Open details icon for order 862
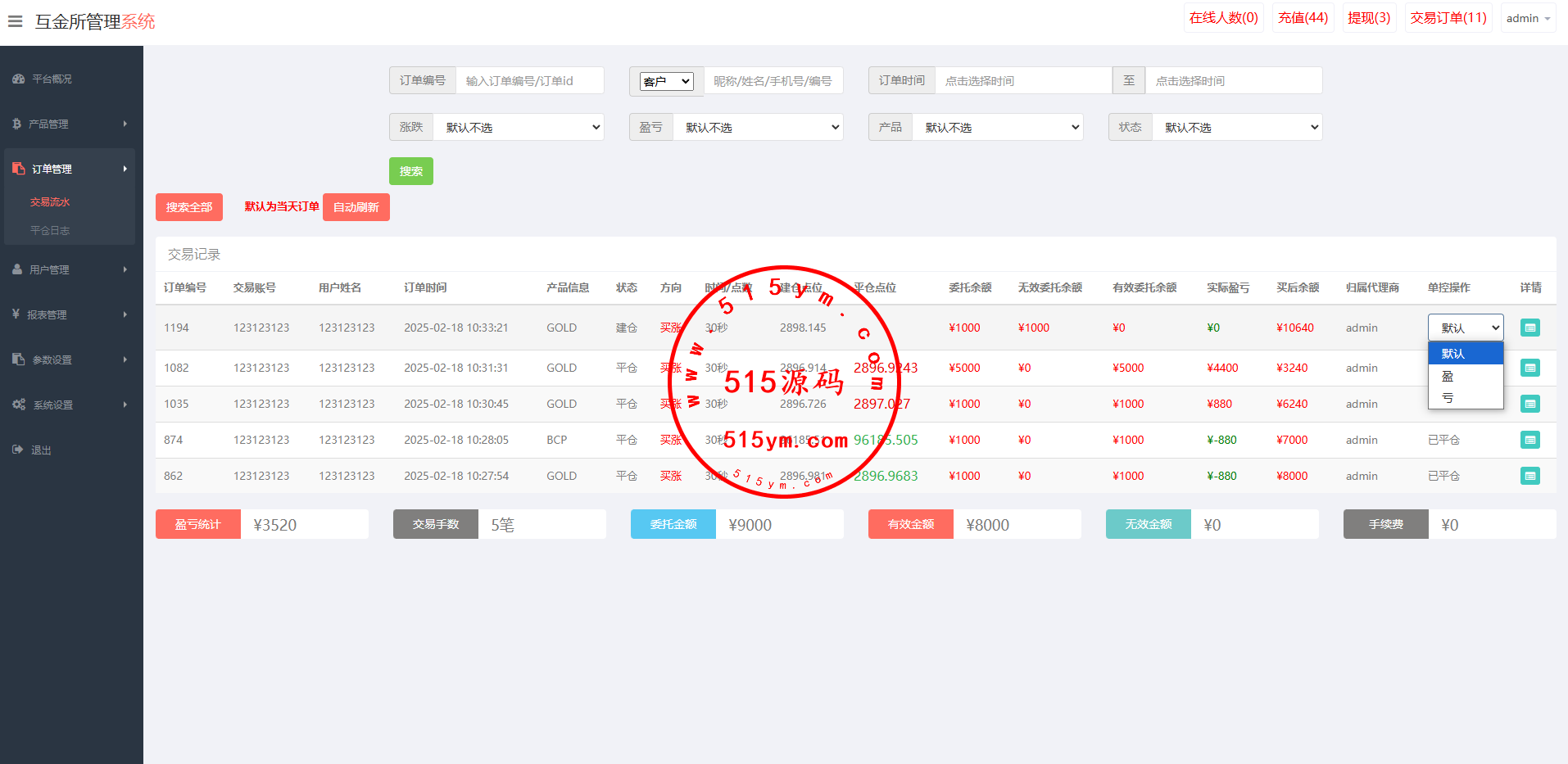This screenshot has height=764, width=1568. [1529, 476]
